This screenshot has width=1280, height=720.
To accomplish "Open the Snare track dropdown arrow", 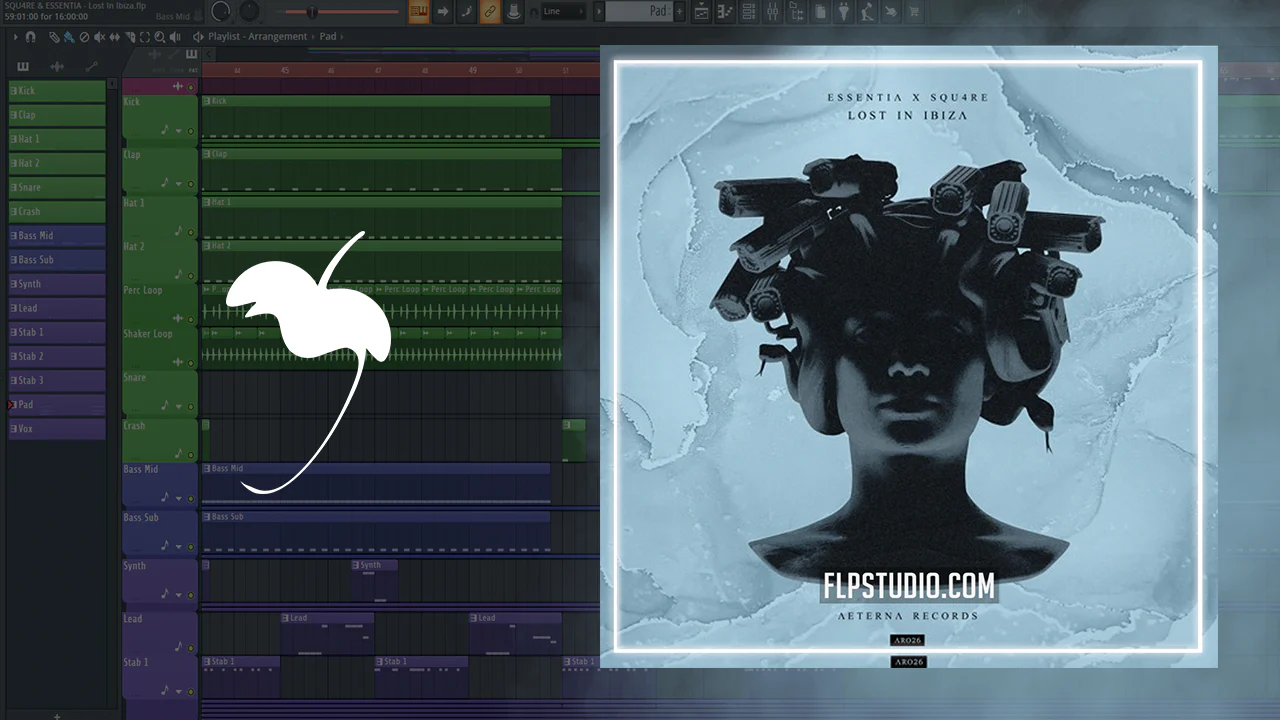I will [180, 406].
